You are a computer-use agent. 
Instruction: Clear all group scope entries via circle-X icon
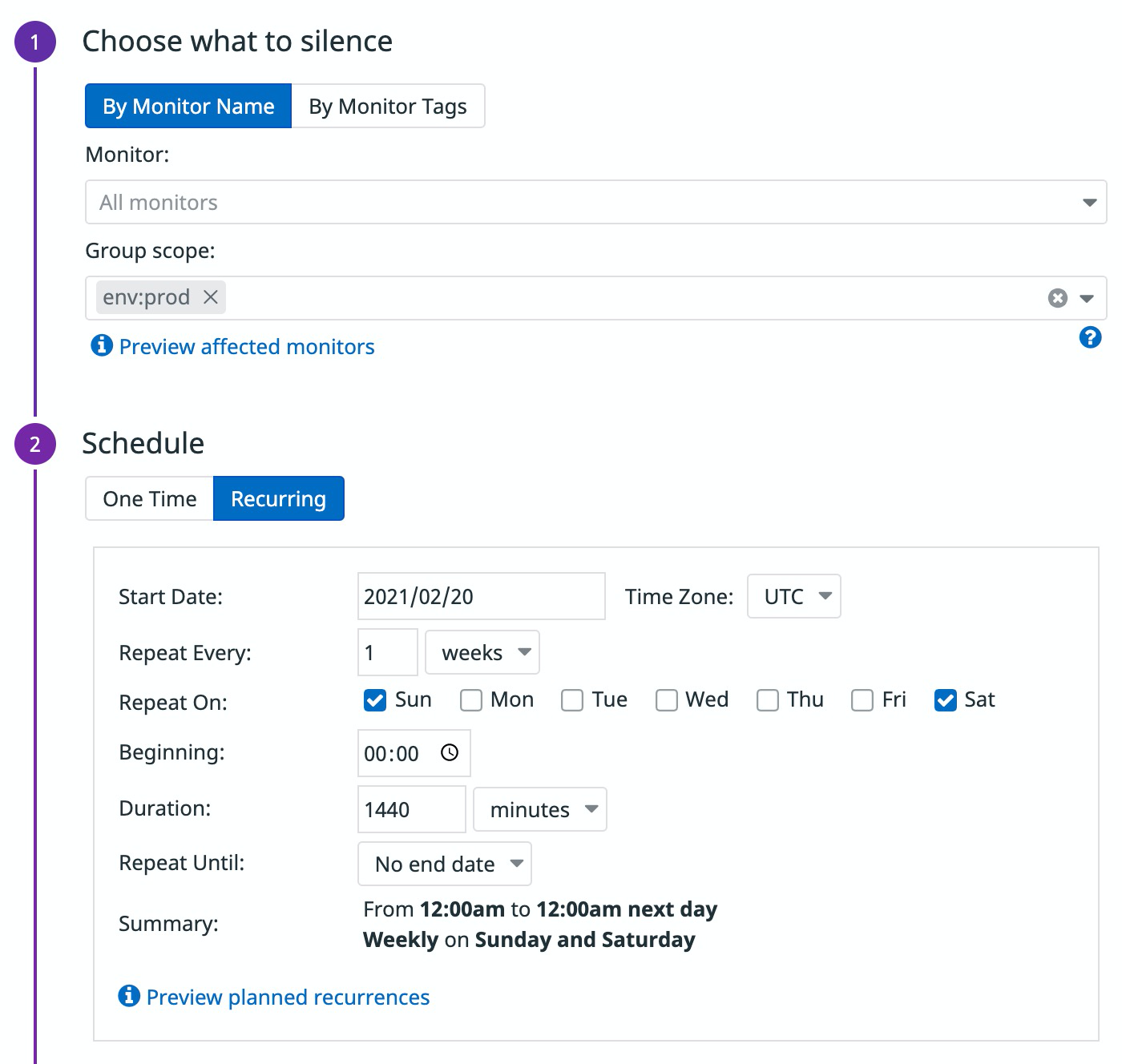(1057, 298)
